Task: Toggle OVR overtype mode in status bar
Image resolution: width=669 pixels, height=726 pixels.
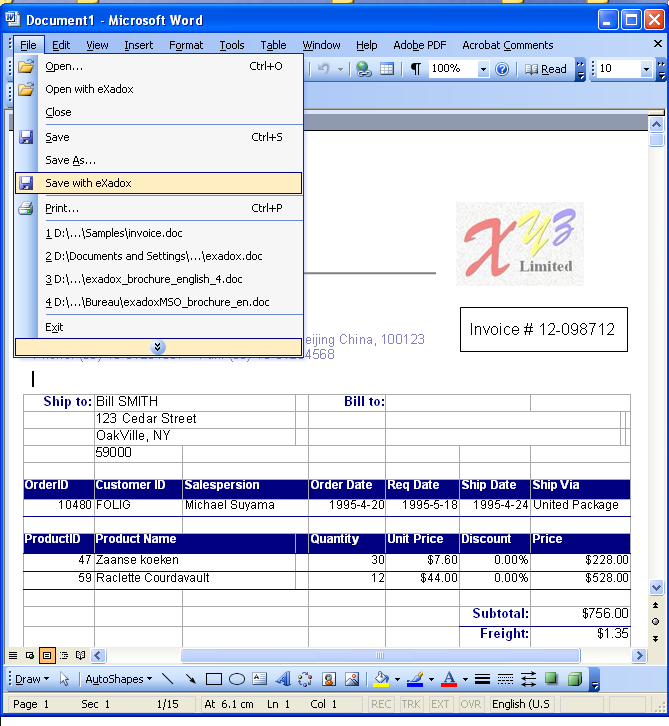Action: tap(469, 704)
